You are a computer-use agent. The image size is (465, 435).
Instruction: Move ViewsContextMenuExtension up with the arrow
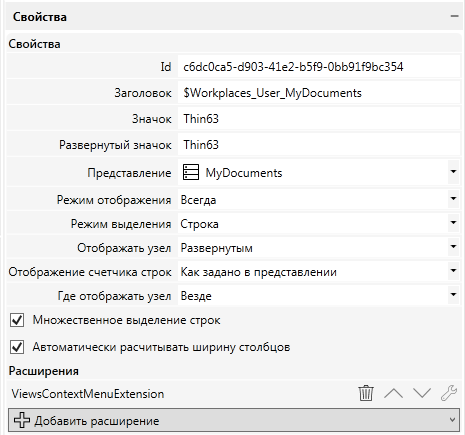tap(393, 393)
